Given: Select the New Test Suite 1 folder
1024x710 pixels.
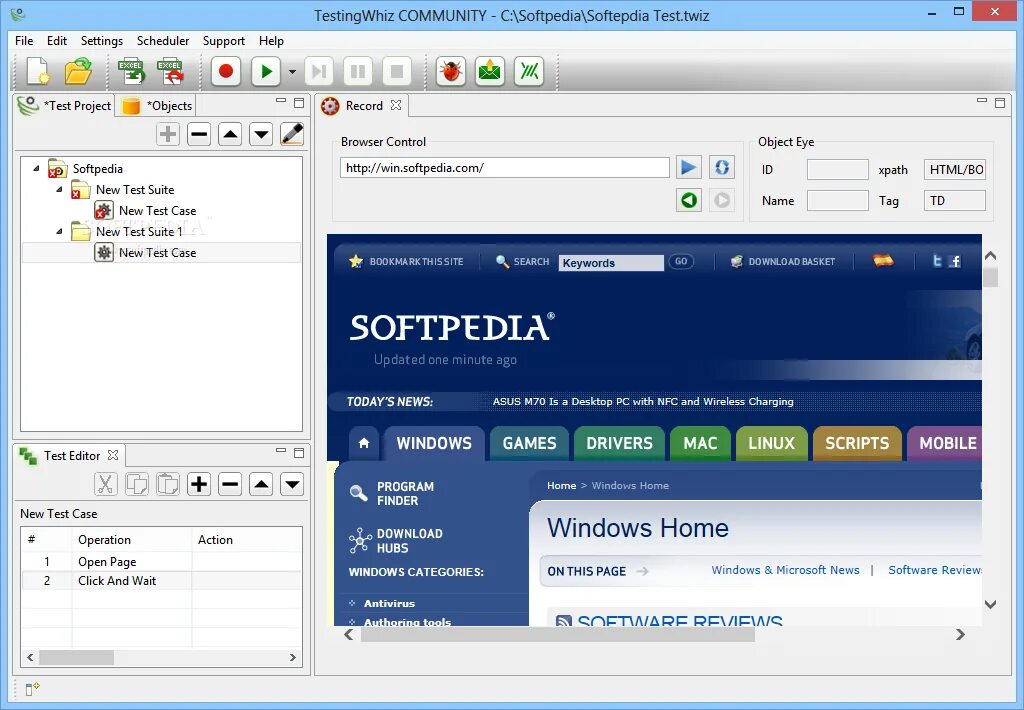Looking at the screenshot, I should (x=139, y=232).
